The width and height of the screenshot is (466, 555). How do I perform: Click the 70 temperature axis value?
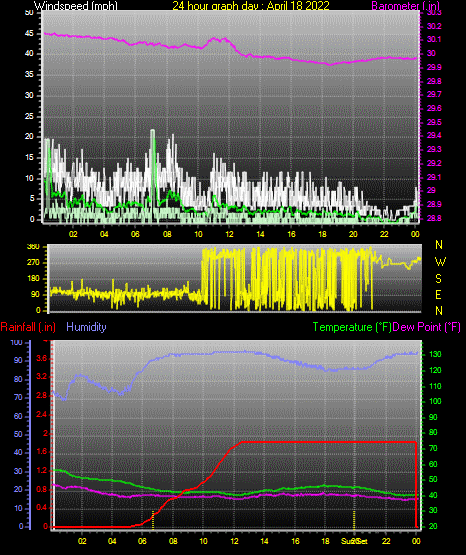click(x=433, y=448)
